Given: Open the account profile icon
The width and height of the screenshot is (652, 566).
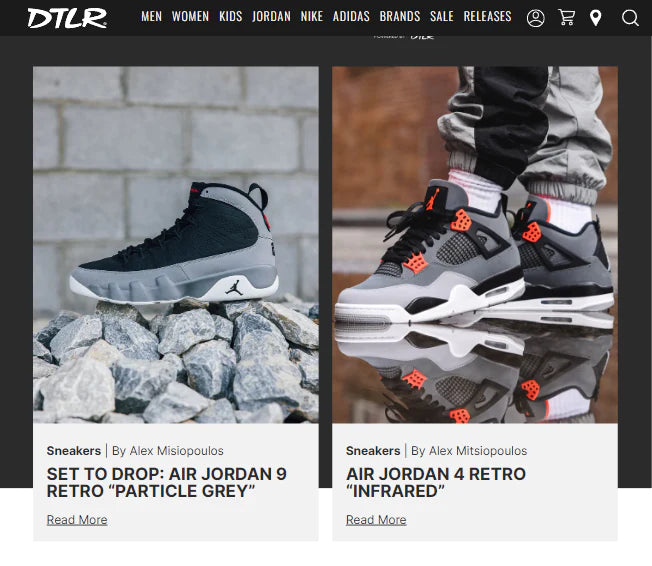Looking at the screenshot, I should pos(535,18).
